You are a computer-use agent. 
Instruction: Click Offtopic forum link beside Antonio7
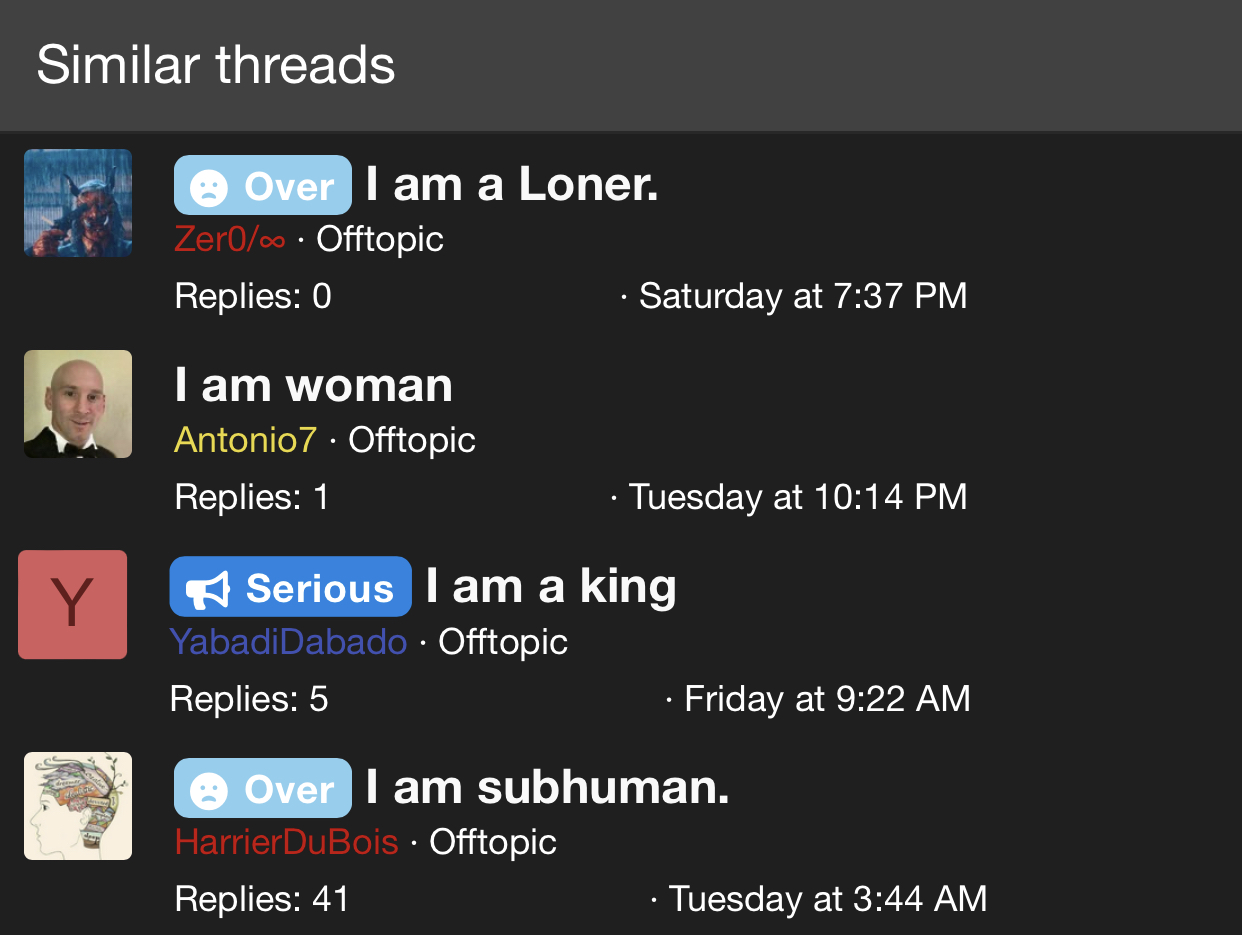click(412, 440)
